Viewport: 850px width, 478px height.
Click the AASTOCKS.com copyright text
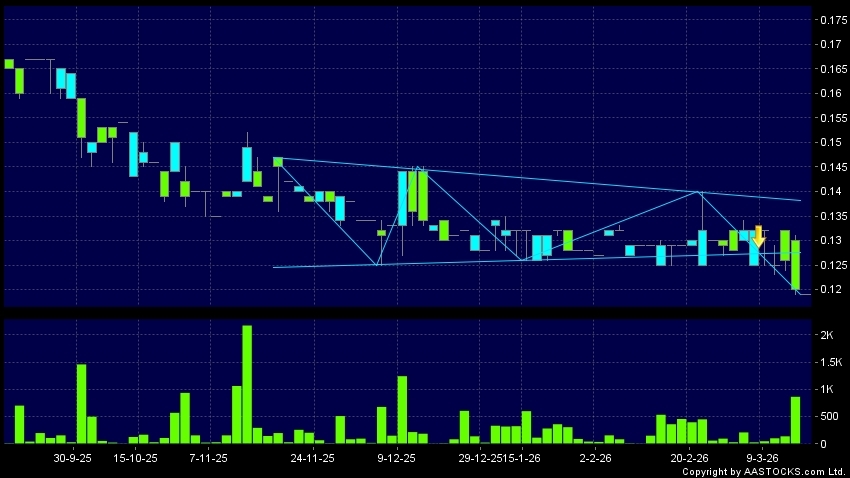[764, 471]
